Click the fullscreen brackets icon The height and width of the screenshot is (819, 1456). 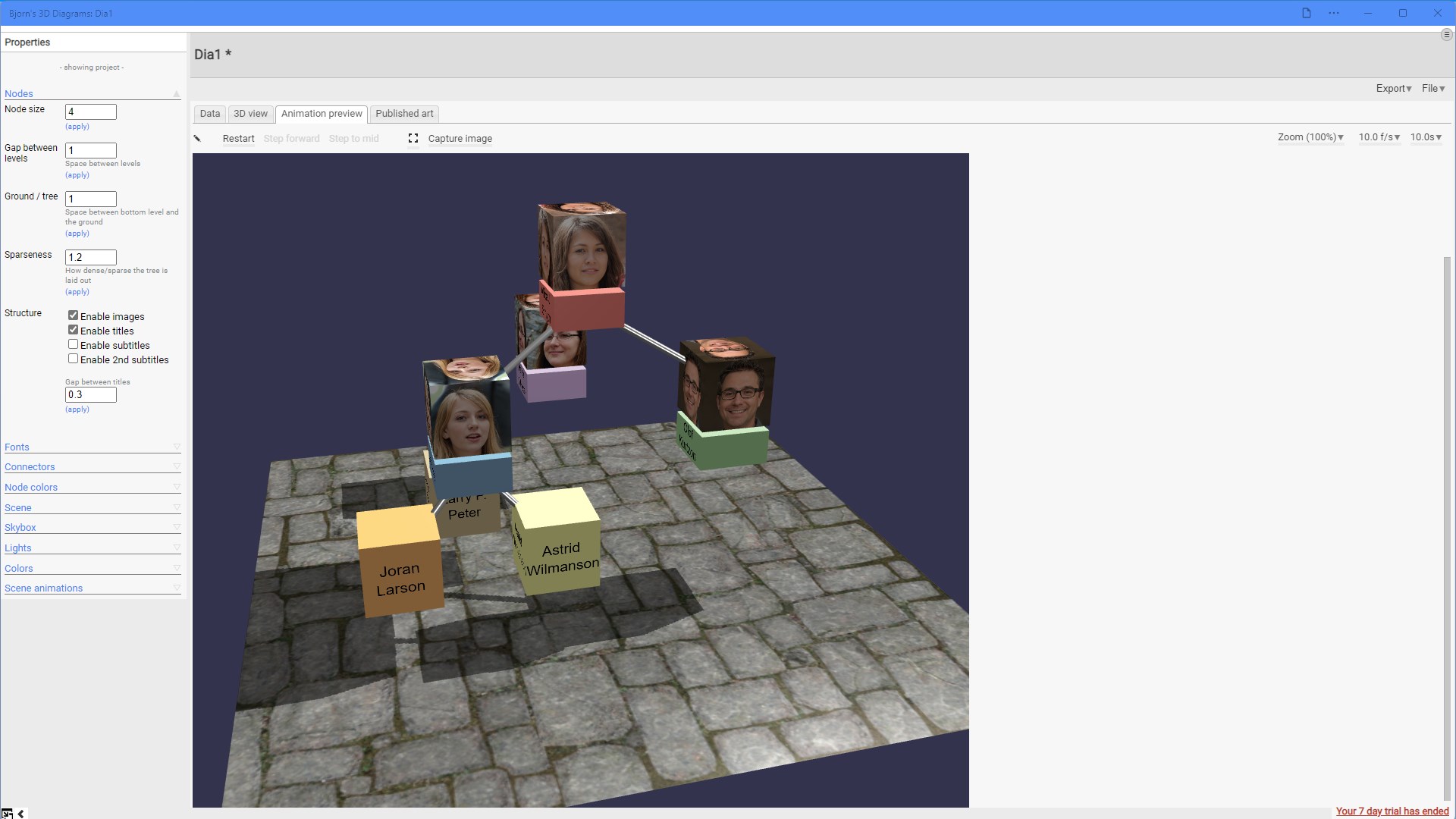pos(413,138)
